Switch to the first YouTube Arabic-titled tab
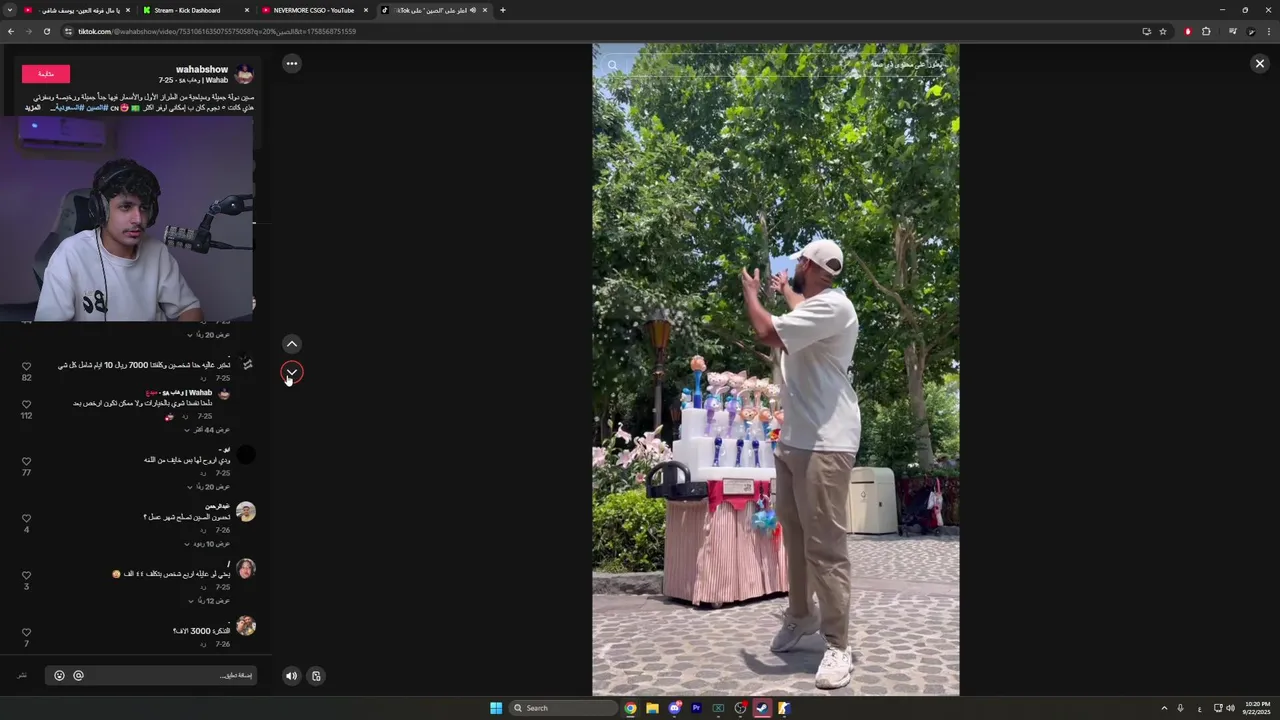This screenshot has height=720, width=1280. coord(75,10)
